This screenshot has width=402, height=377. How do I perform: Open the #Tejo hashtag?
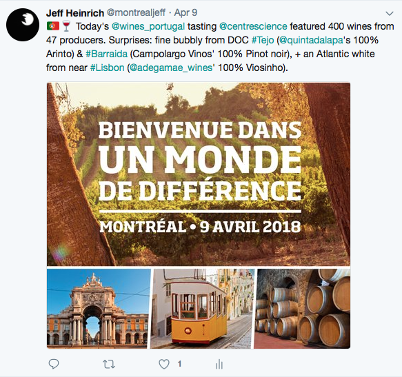(263, 40)
